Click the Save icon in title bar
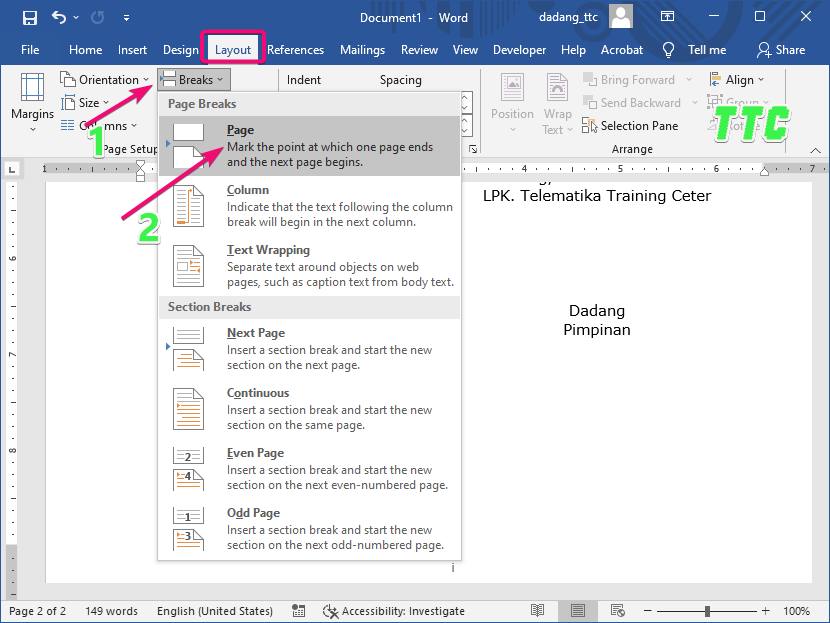This screenshot has width=830, height=623. click(x=29, y=17)
